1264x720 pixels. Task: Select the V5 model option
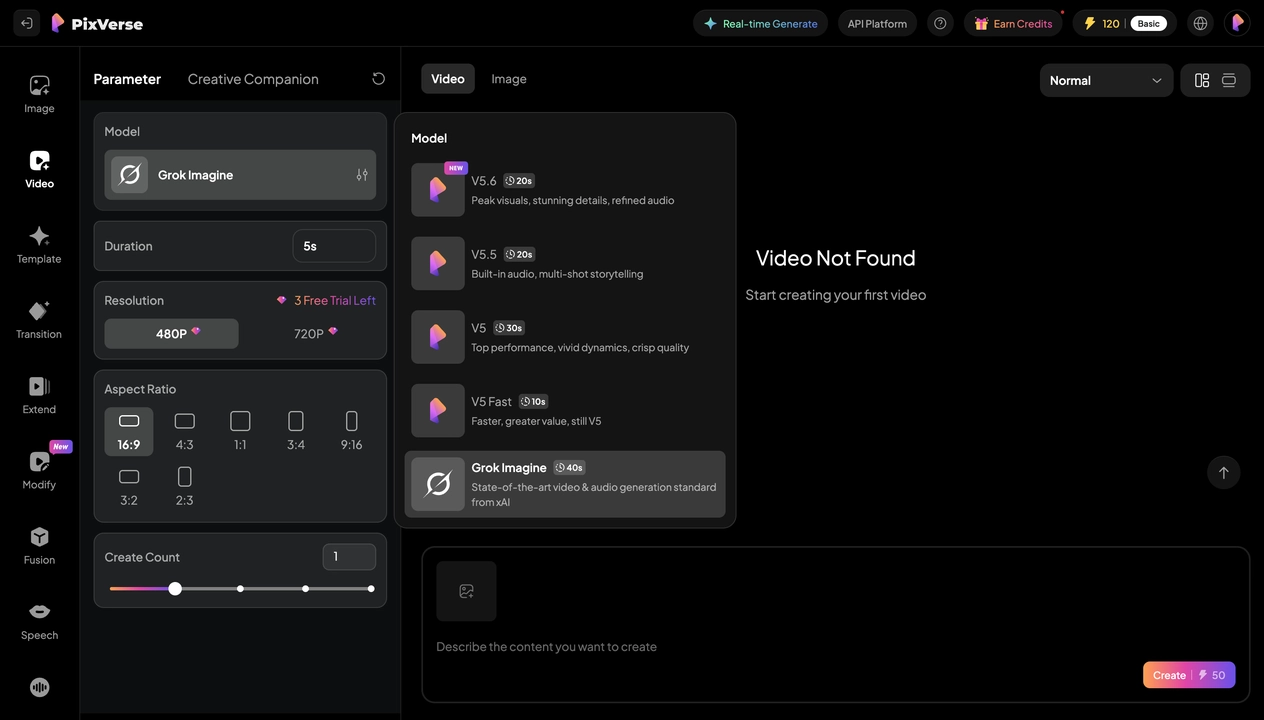[x=565, y=337]
